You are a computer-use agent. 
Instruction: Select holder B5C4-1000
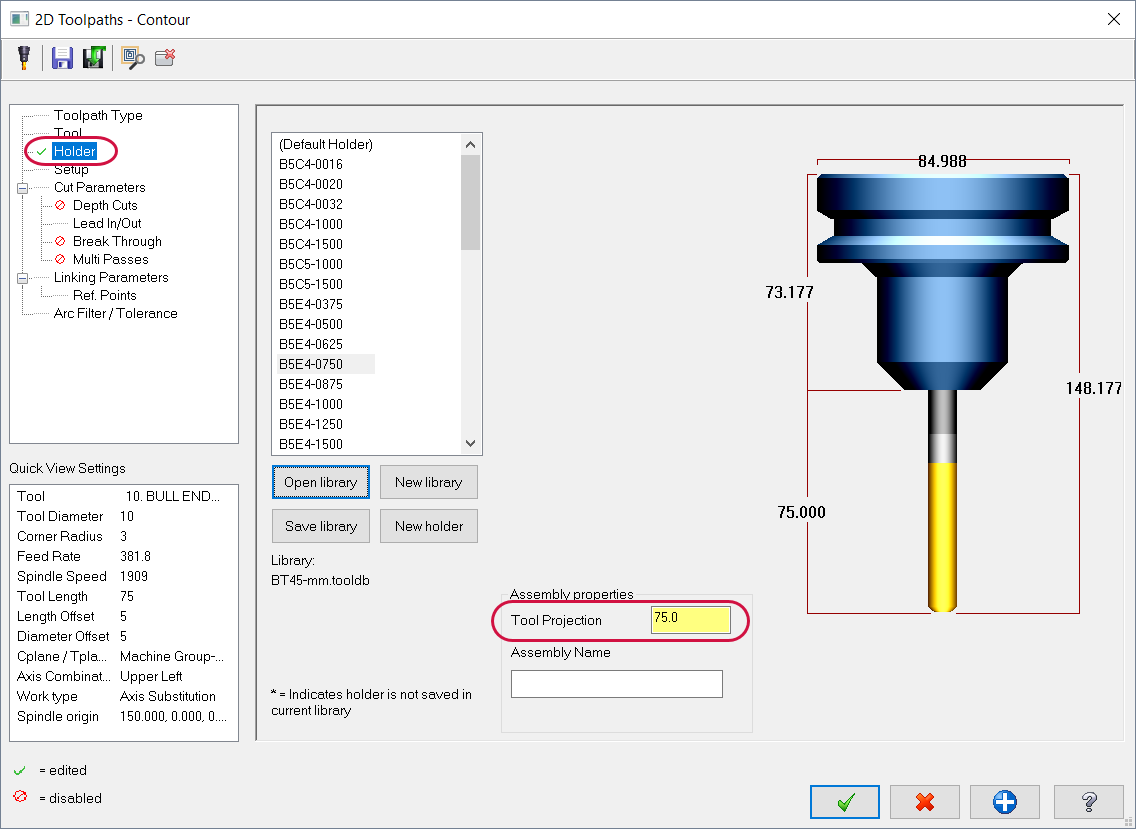click(x=311, y=224)
